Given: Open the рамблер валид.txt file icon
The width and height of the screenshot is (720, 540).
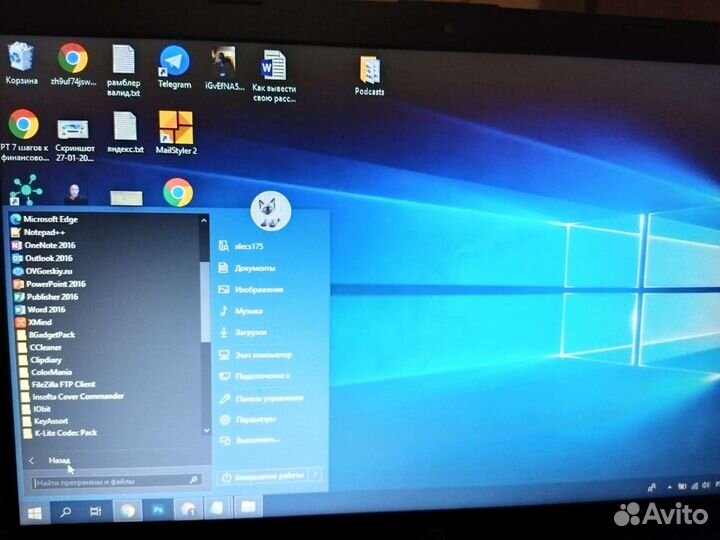Looking at the screenshot, I should tap(124, 70).
